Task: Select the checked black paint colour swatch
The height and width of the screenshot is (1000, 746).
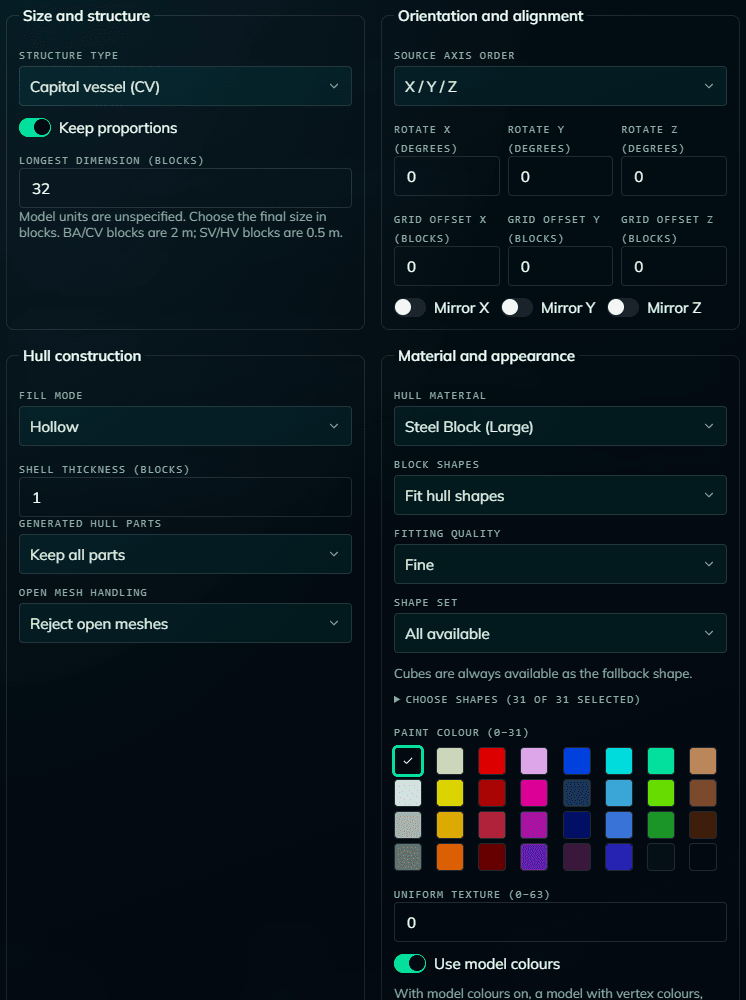Action: 408,761
